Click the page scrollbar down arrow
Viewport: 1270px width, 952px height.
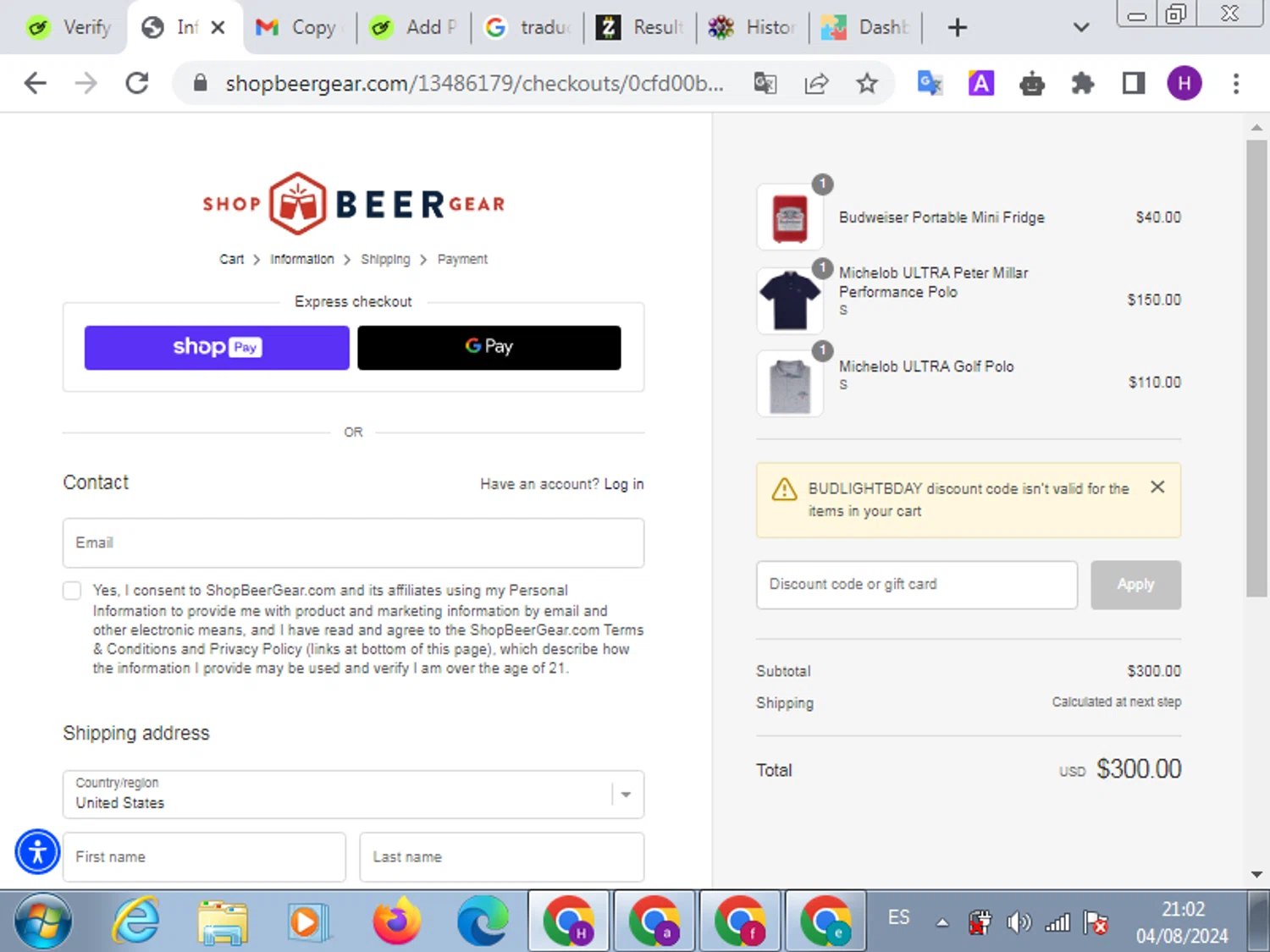pyautogui.click(x=1256, y=874)
